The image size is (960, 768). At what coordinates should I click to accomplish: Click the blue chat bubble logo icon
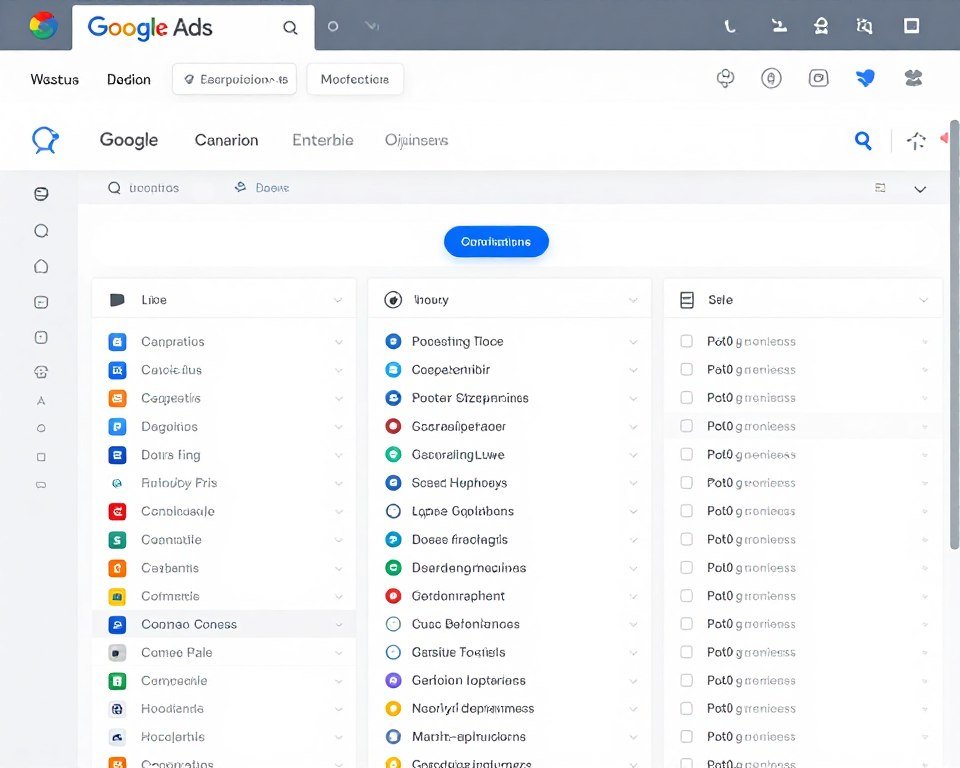point(45,140)
